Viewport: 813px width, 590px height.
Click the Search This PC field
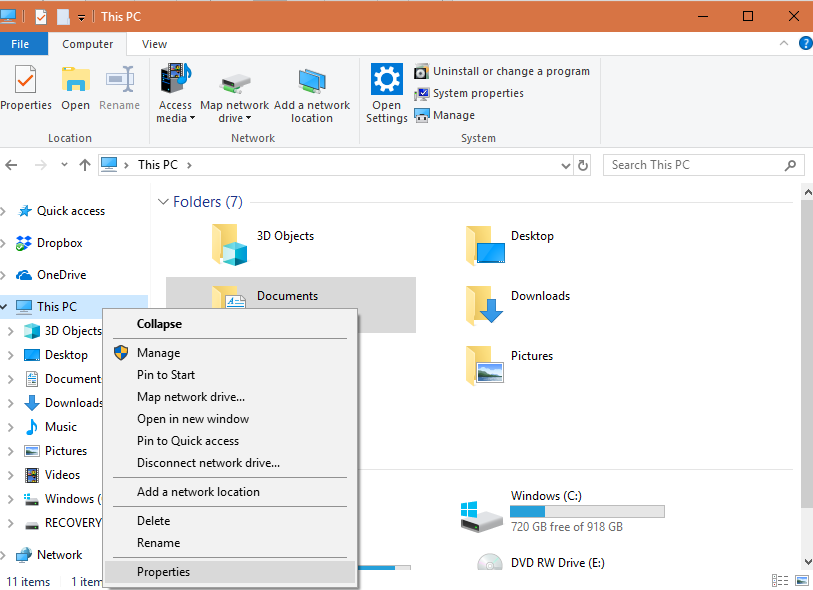(x=704, y=165)
